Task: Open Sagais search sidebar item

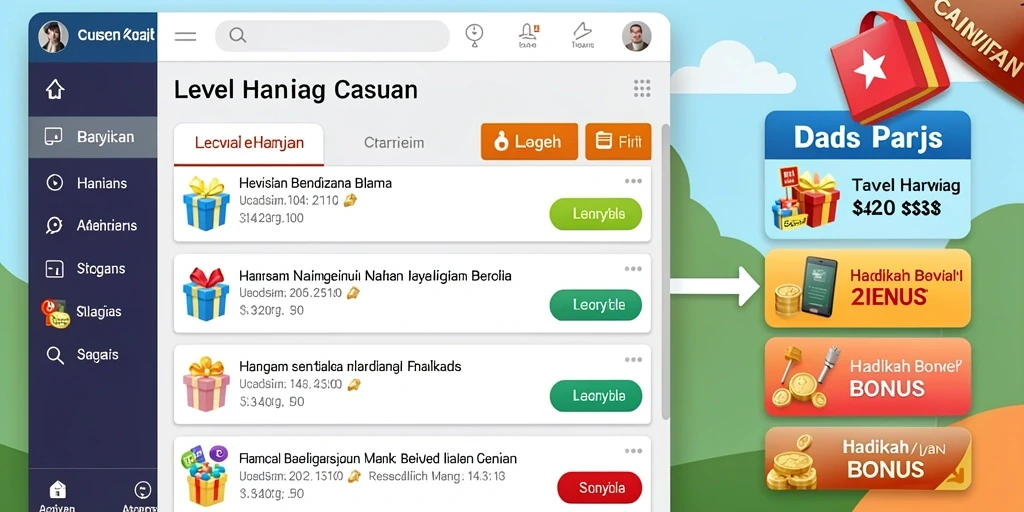Action: (93, 355)
